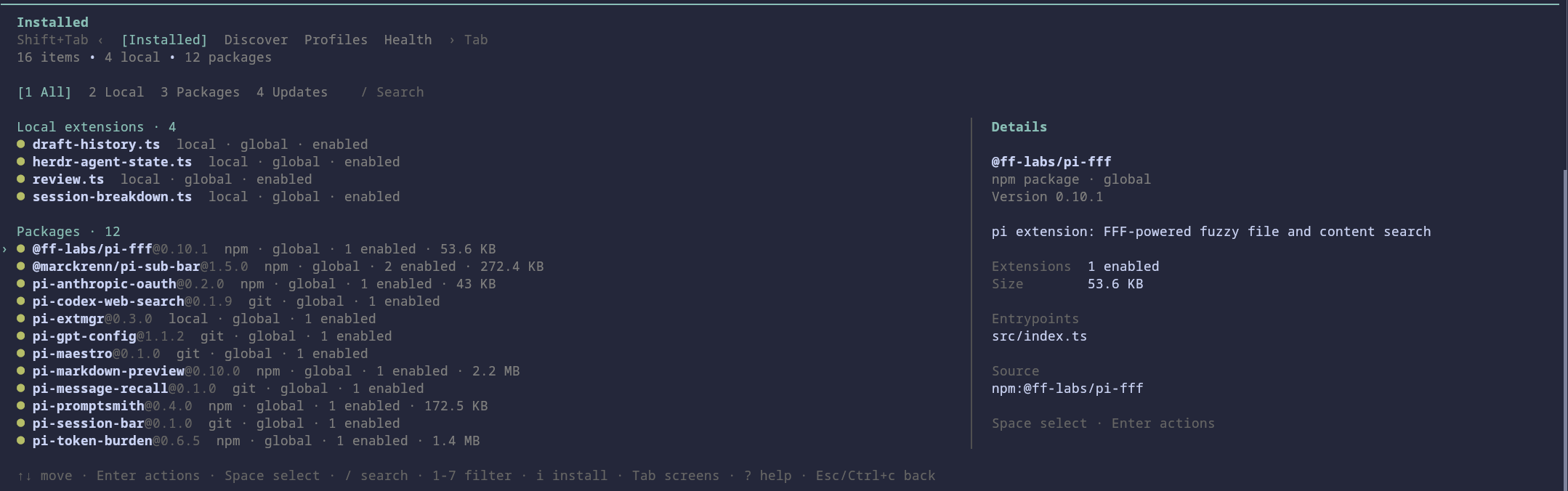Click the '? help' footer hint
Viewport: 1568px width, 491px height.
[768, 476]
